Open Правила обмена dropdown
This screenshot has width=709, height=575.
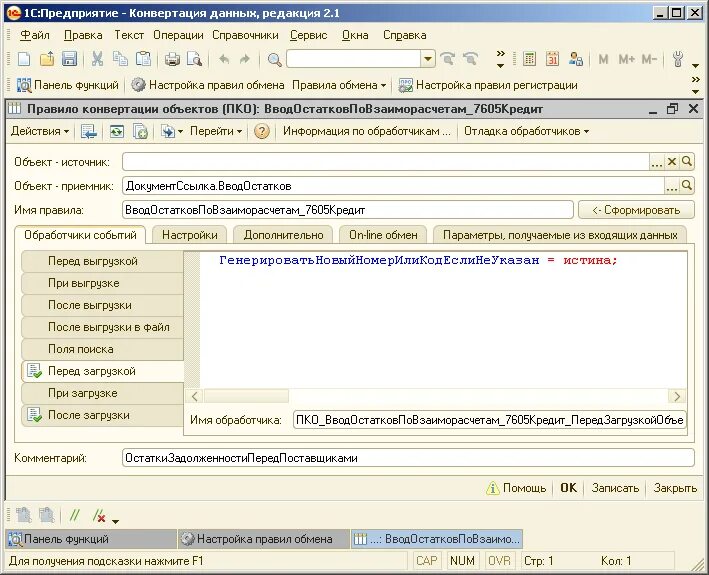pyautogui.click(x=339, y=85)
